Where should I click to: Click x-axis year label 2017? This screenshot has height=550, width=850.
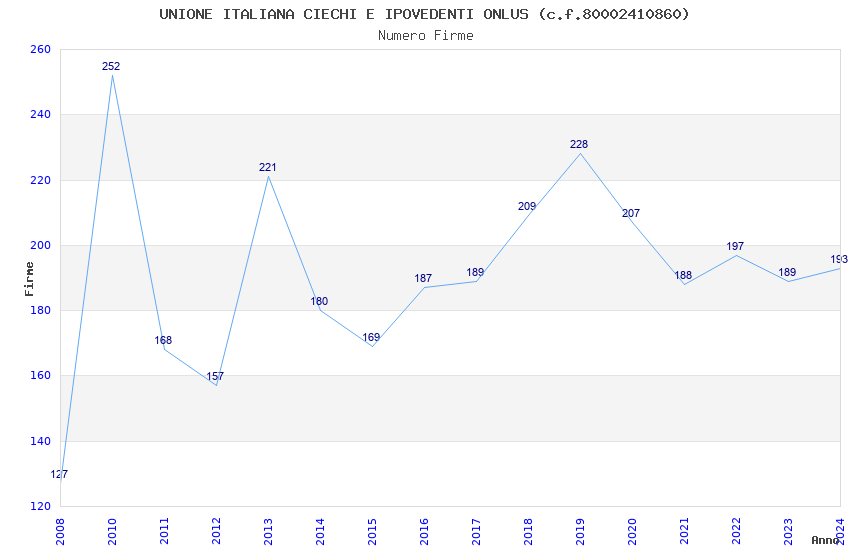pyautogui.click(x=476, y=532)
